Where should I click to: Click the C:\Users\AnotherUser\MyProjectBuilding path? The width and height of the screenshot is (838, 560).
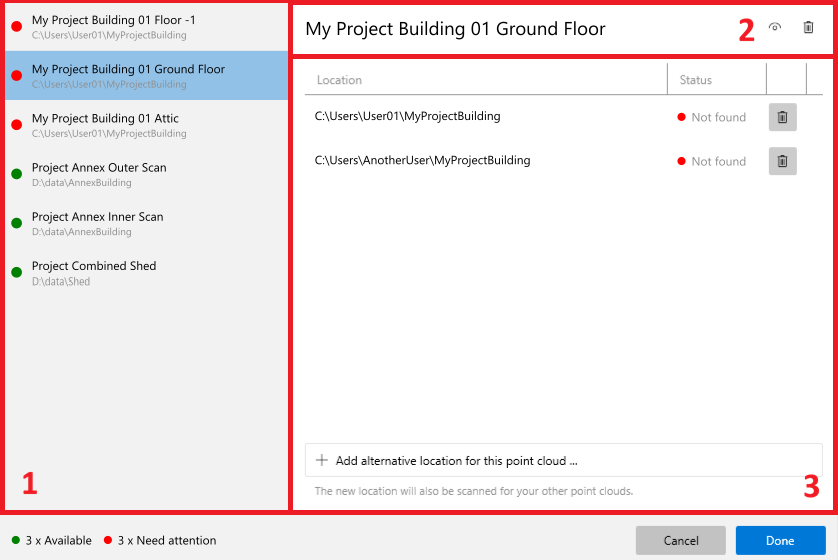pos(422,160)
